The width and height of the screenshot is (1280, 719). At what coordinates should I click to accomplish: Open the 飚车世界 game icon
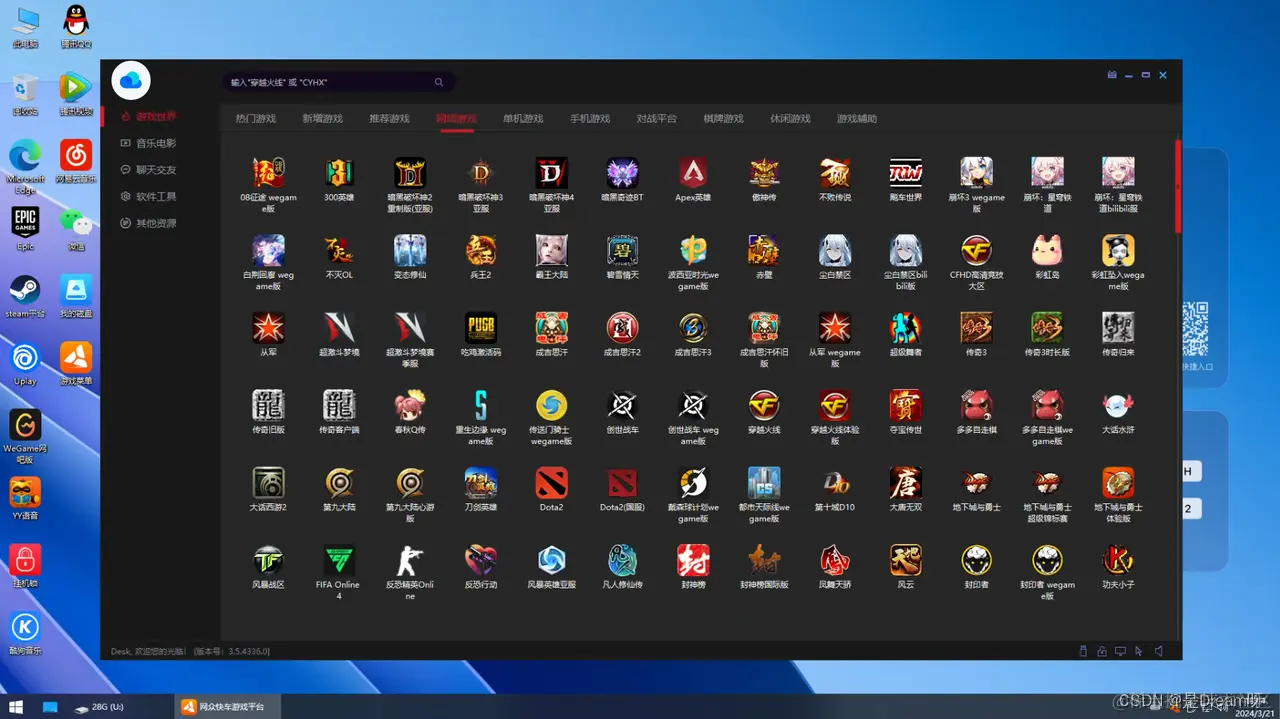906,173
